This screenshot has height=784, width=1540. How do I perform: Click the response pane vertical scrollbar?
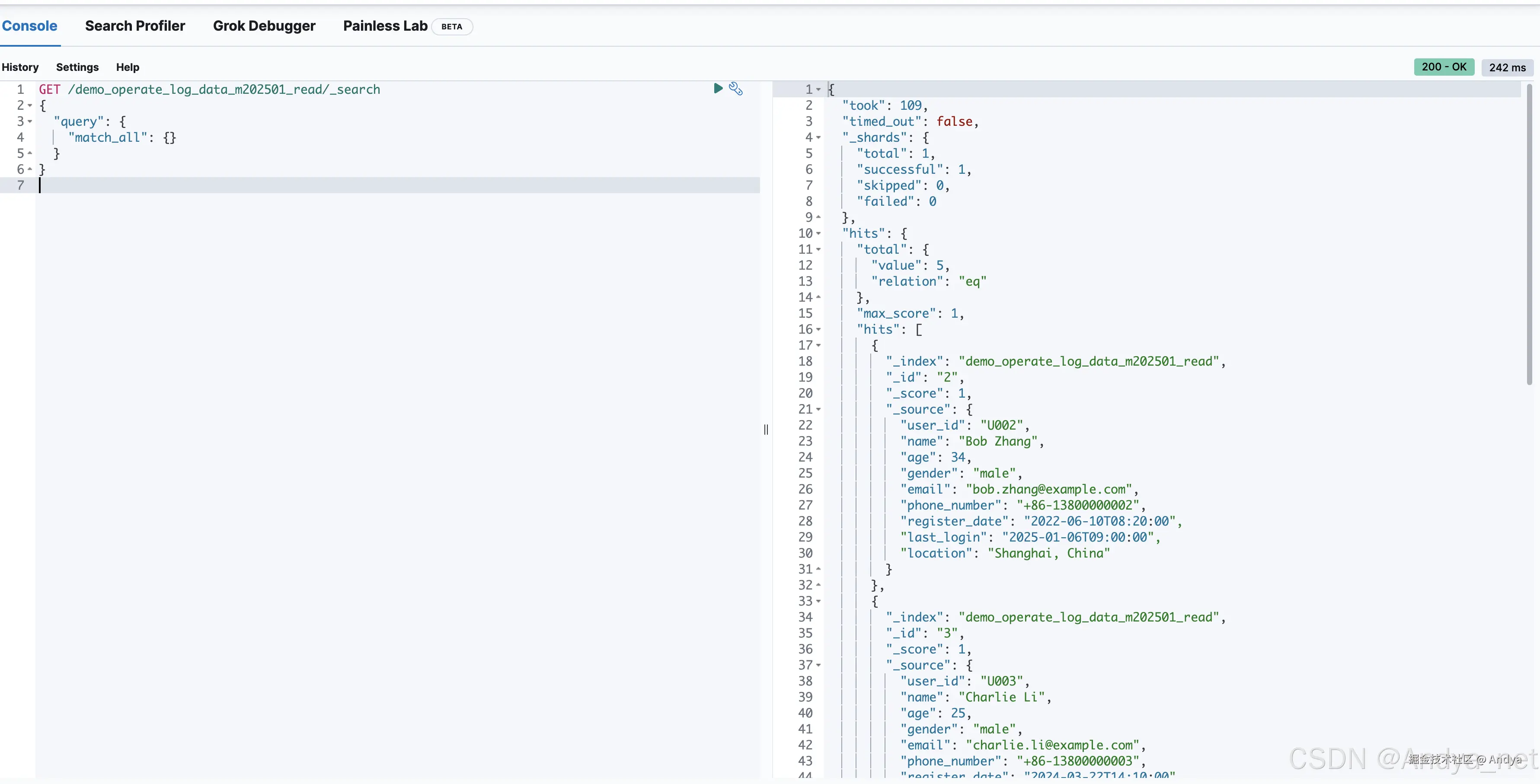coord(1529,234)
